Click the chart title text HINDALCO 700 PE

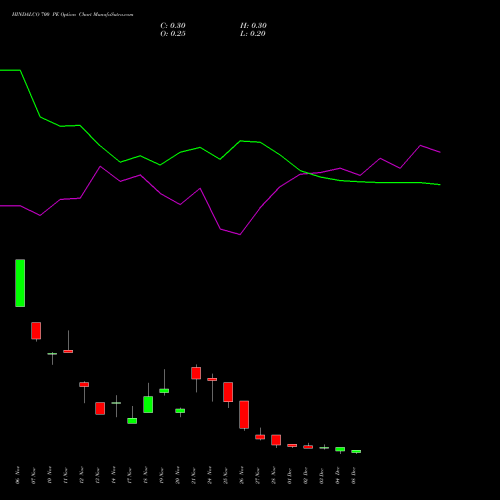[x=35, y=15]
